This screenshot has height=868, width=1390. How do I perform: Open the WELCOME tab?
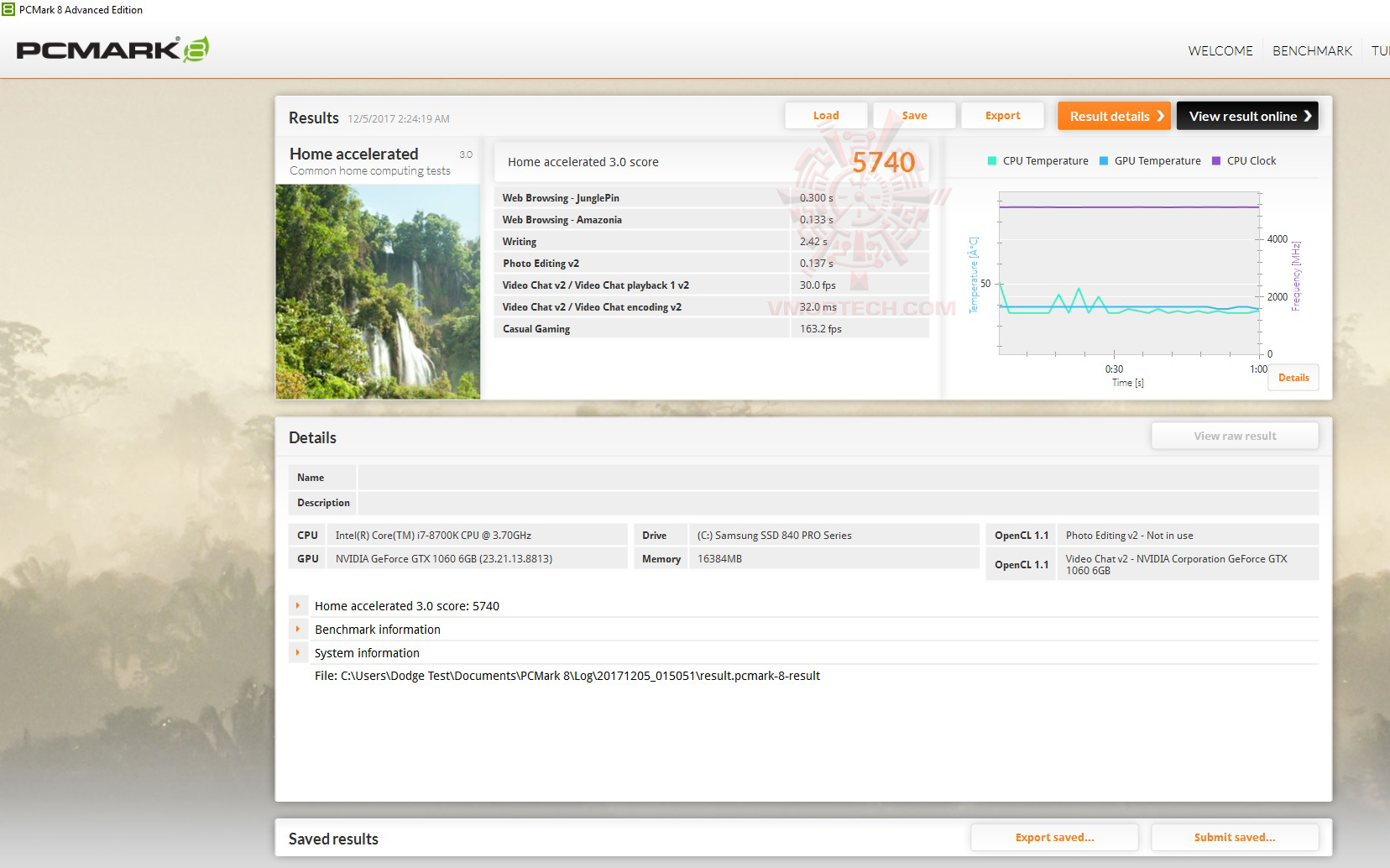[x=1220, y=51]
